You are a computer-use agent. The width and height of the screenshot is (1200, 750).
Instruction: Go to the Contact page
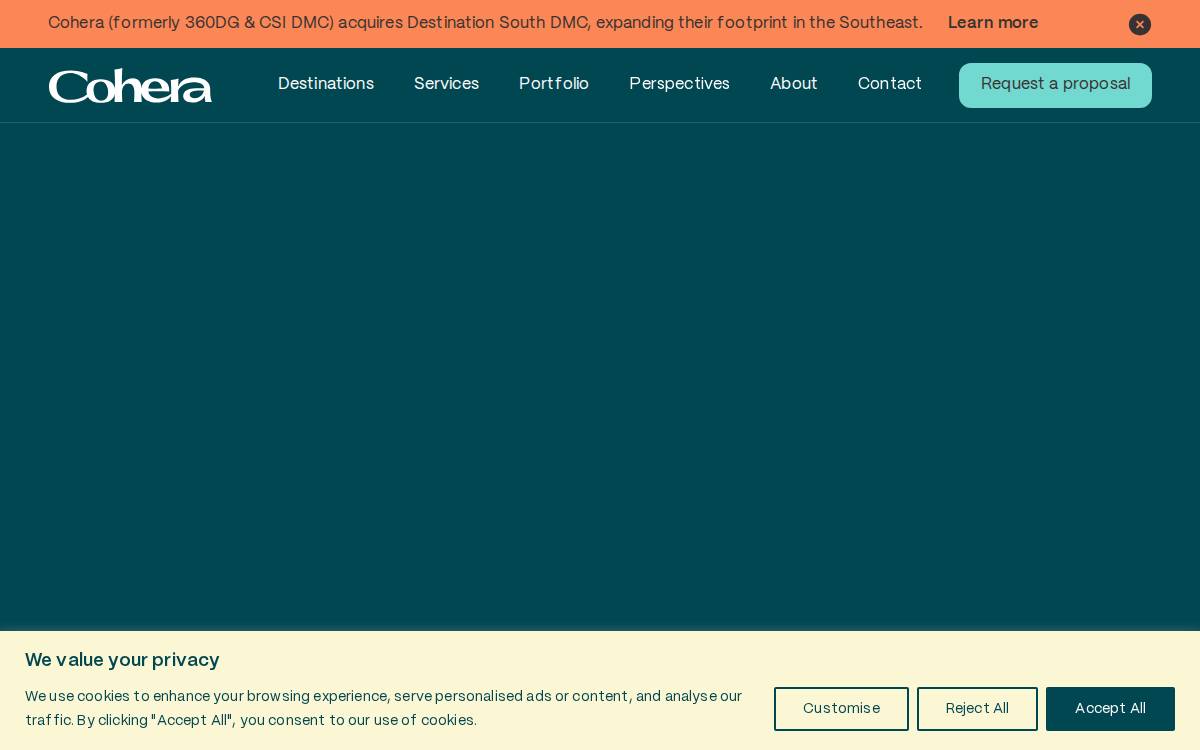(890, 84)
